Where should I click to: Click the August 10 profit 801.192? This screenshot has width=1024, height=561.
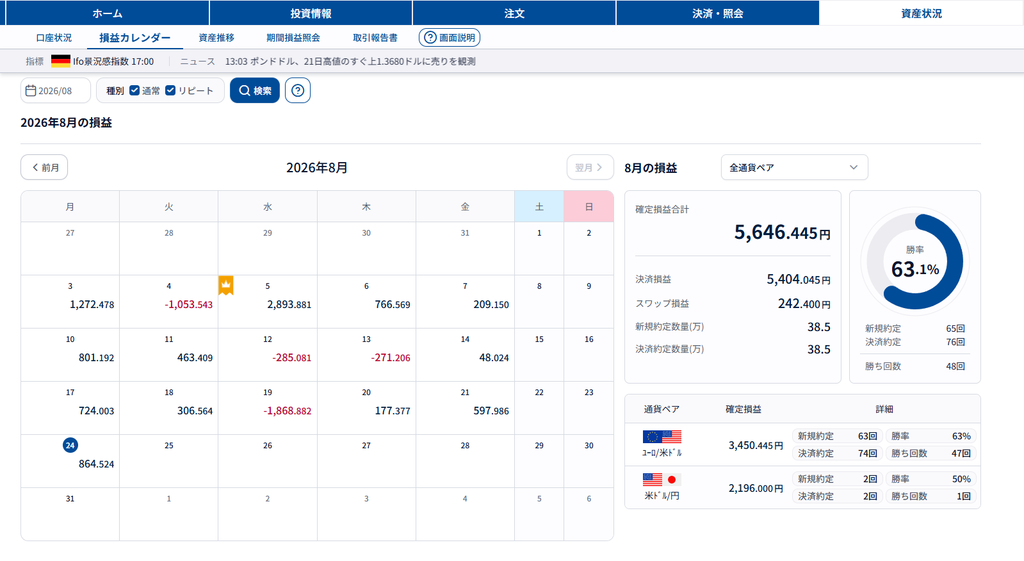pyautogui.click(x=96, y=358)
